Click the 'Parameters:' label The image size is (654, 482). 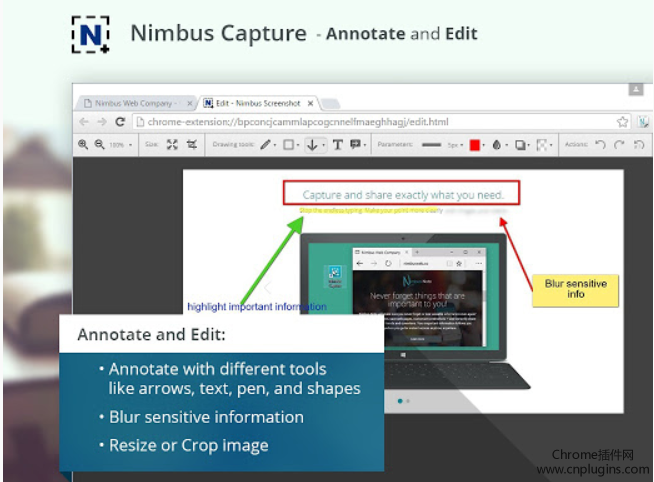coord(395,144)
